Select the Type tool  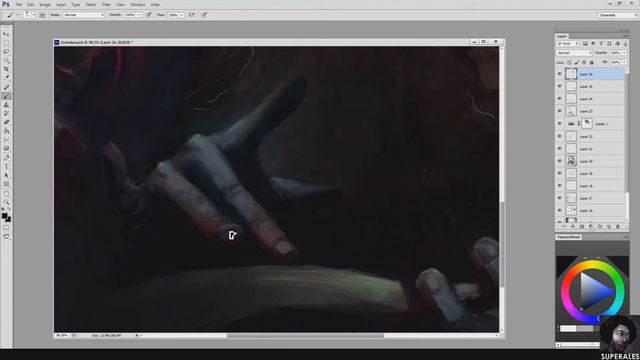tap(6, 167)
